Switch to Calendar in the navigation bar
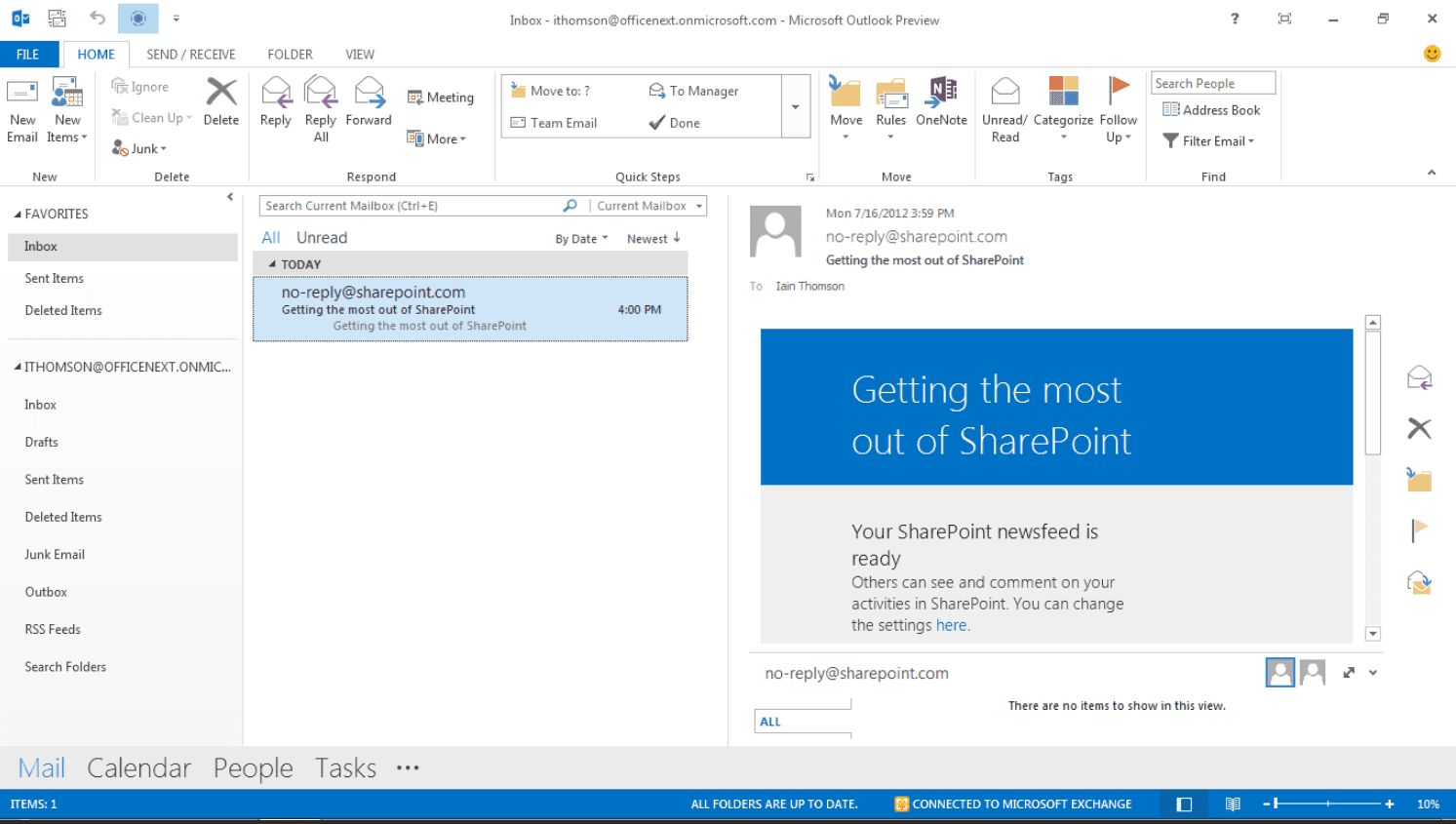The width and height of the screenshot is (1456, 824). click(138, 768)
